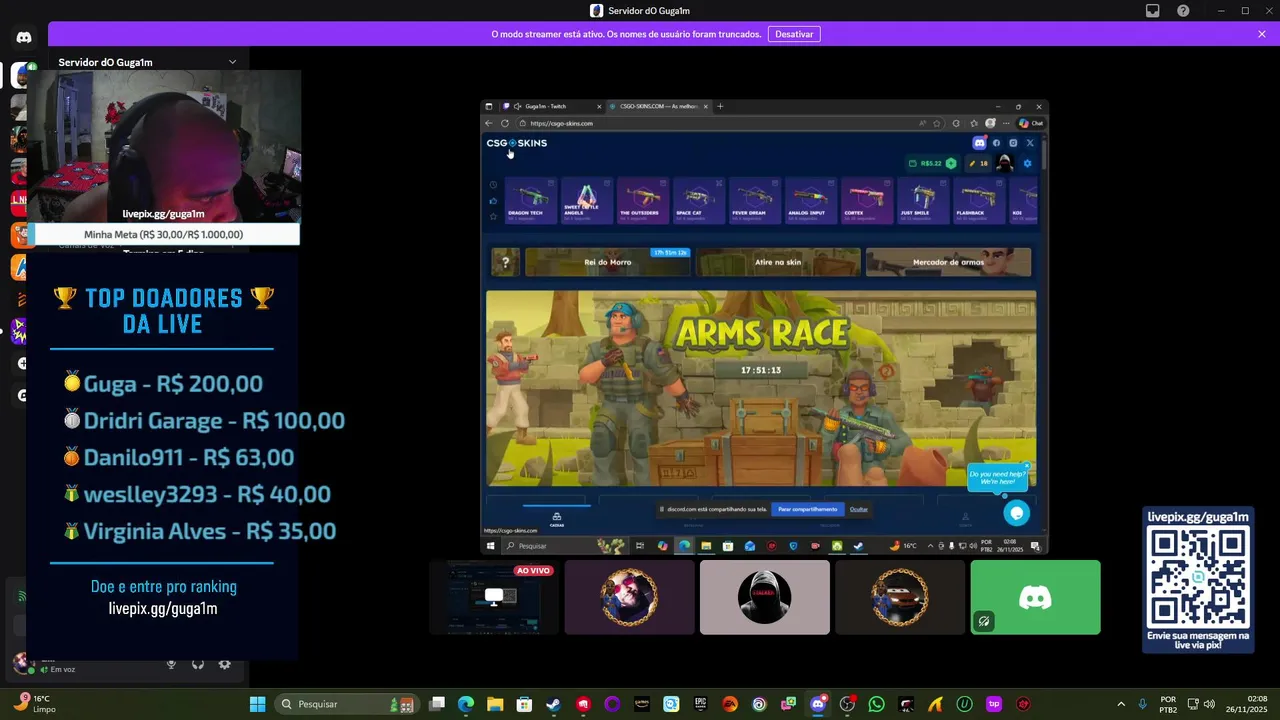Open Microsoft Edge from the taskbar

click(466, 704)
